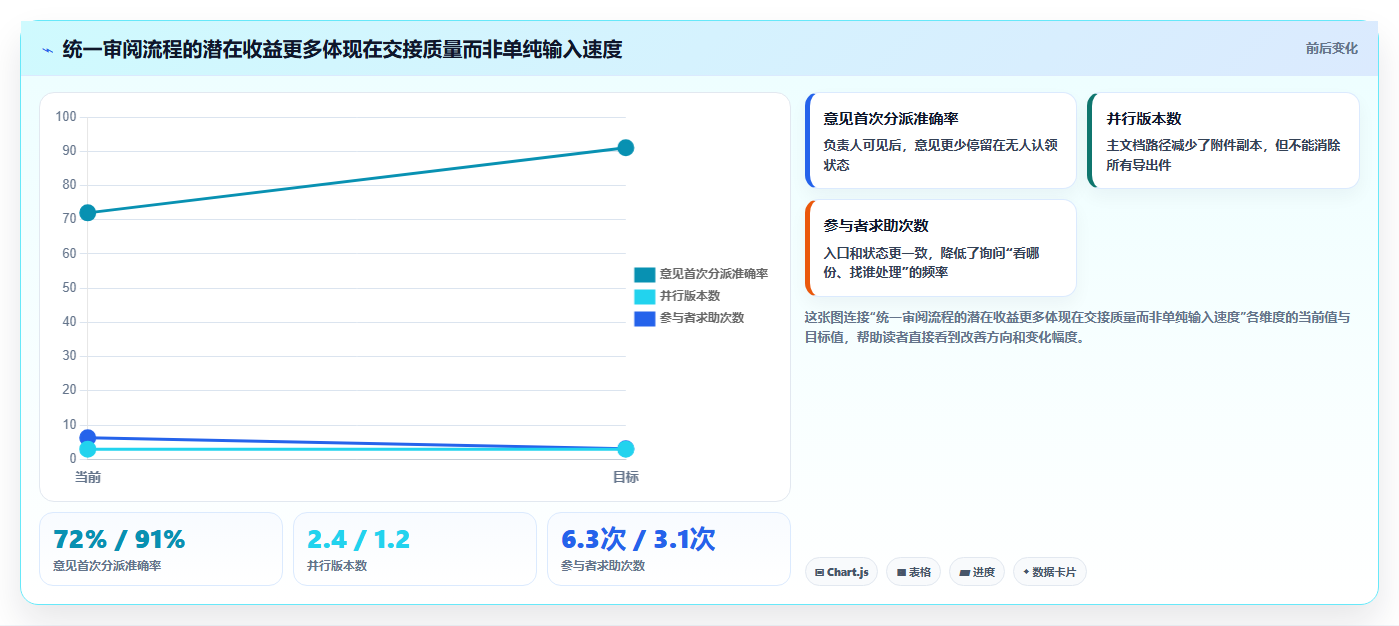
Task: Click the 进度 tag
Action: coord(977,572)
